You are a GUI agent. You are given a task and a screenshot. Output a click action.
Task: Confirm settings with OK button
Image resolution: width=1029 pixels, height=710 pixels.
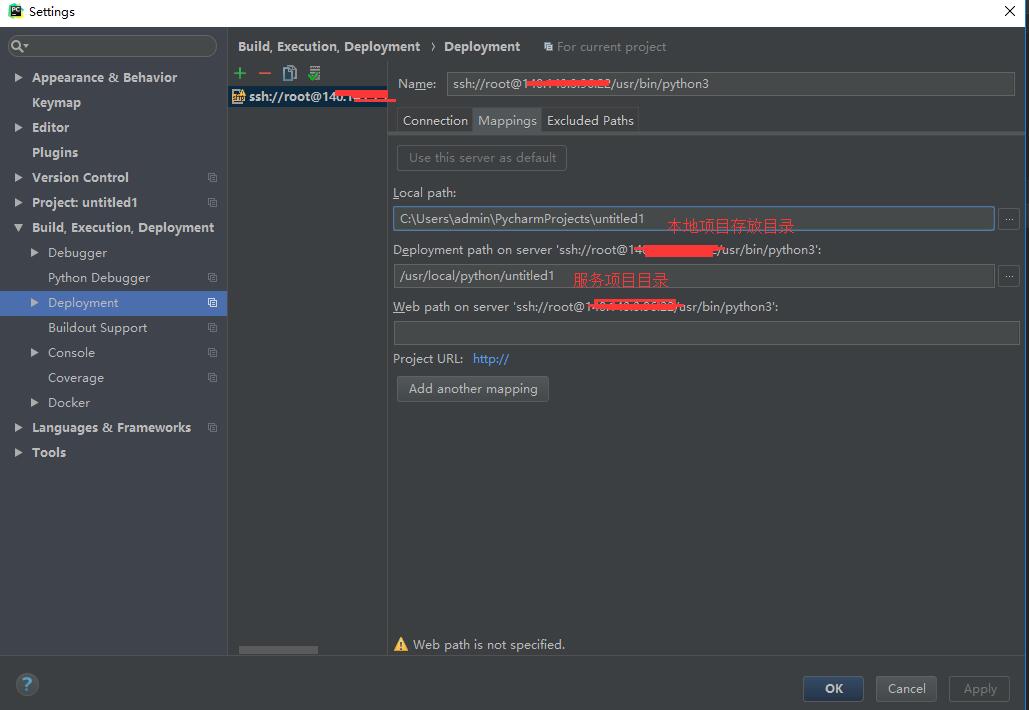pyautogui.click(x=833, y=688)
